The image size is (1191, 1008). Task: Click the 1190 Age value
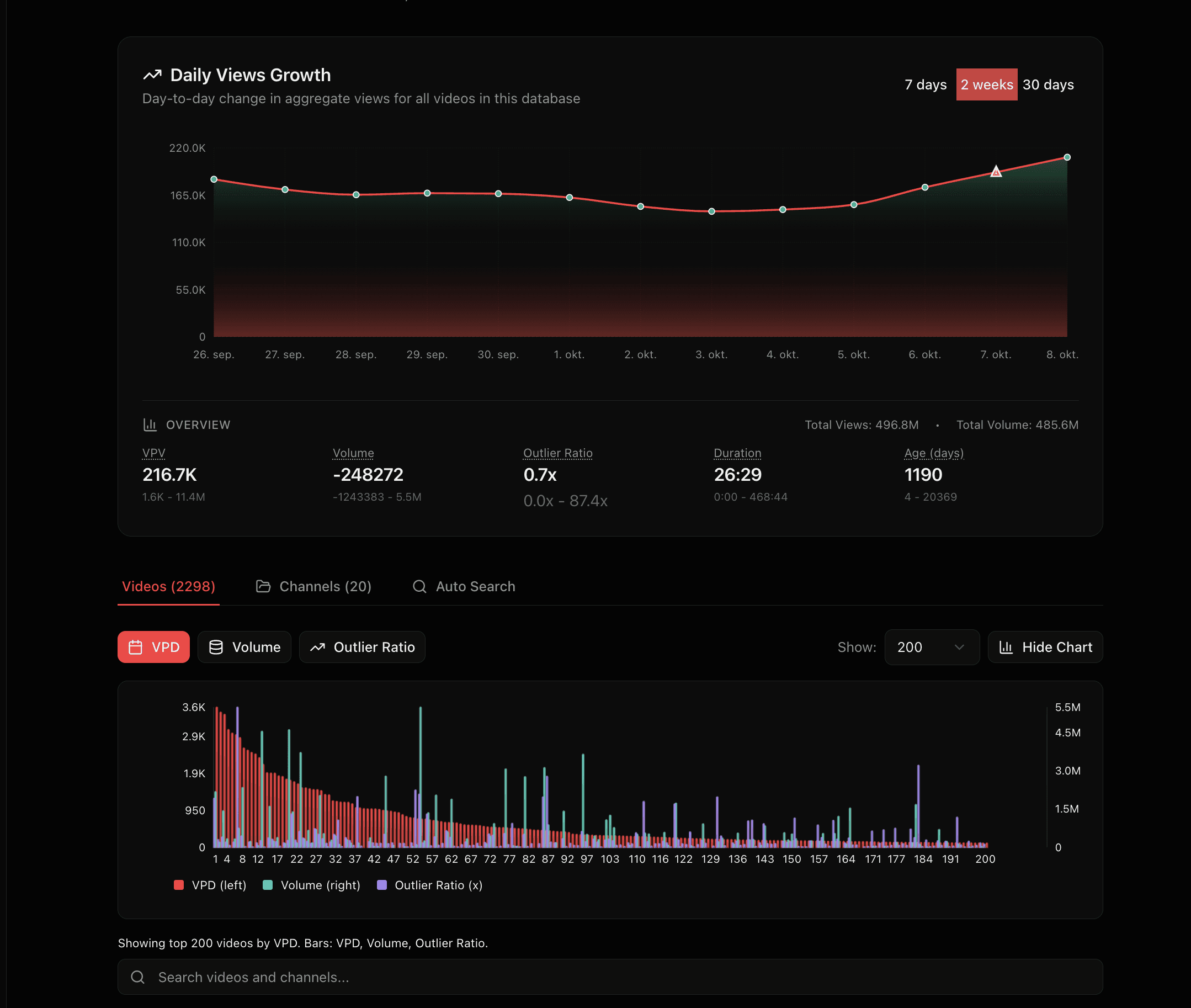pos(923,475)
